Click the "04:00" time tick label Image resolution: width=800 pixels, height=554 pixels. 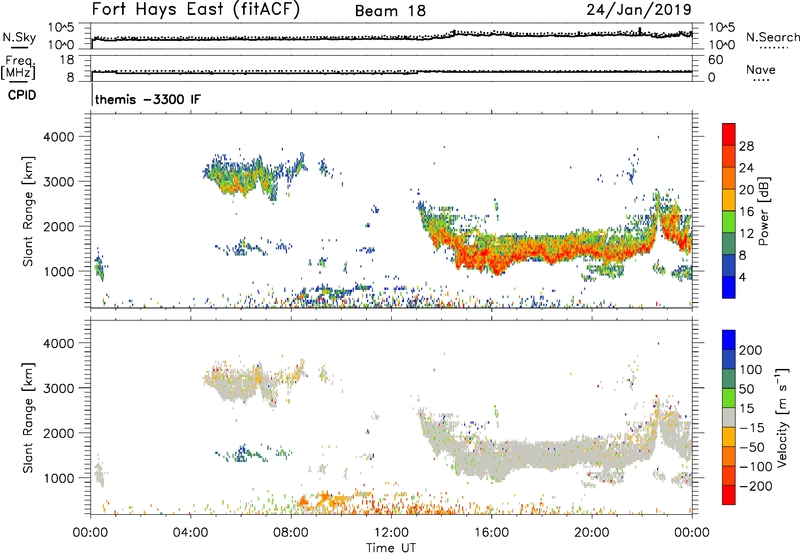click(x=190, y=533)
